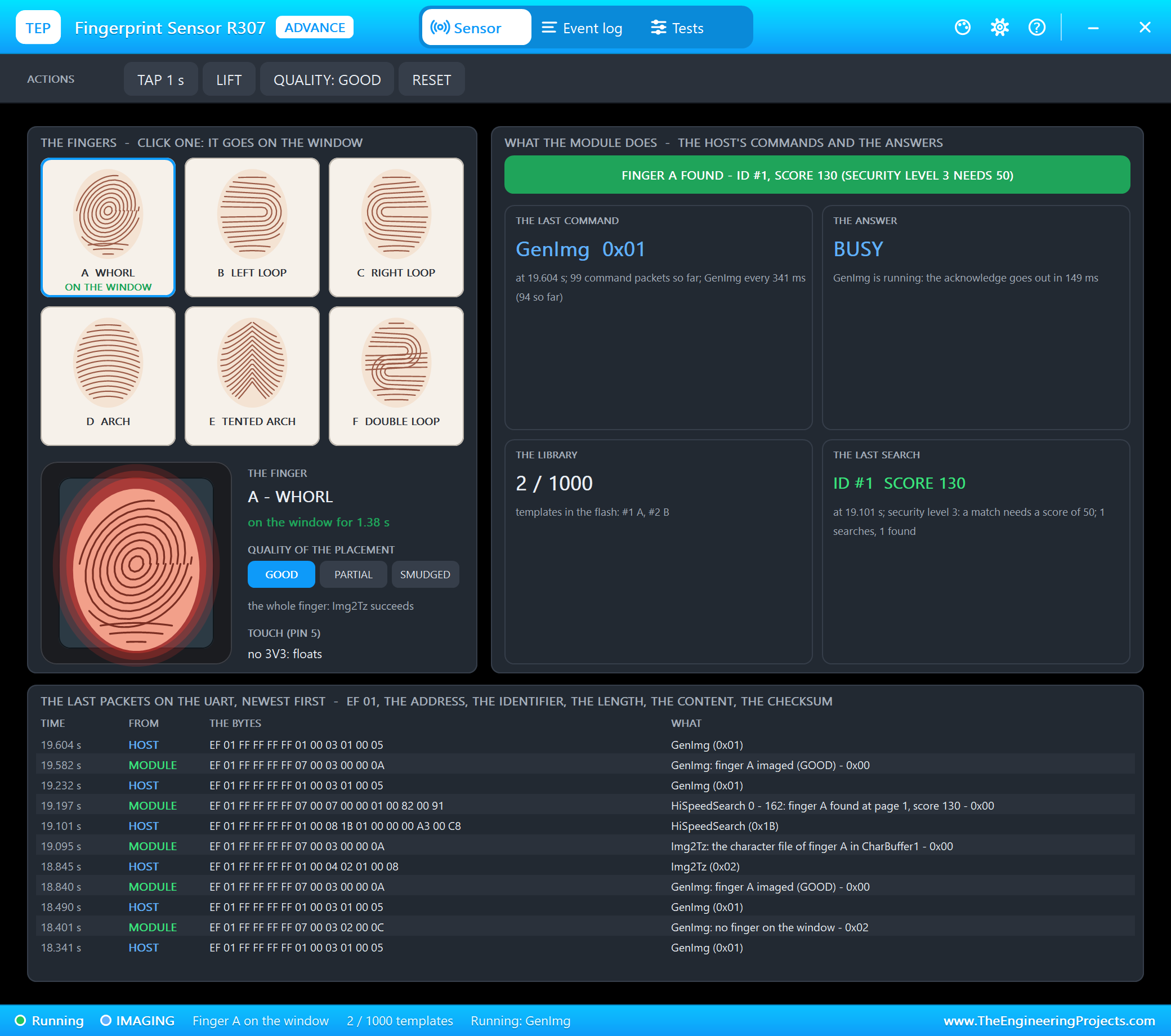The height and width of the screenshot is (1036, 1171).
Task: Select packet row at 19.582 s
Action: click(585, 765)
